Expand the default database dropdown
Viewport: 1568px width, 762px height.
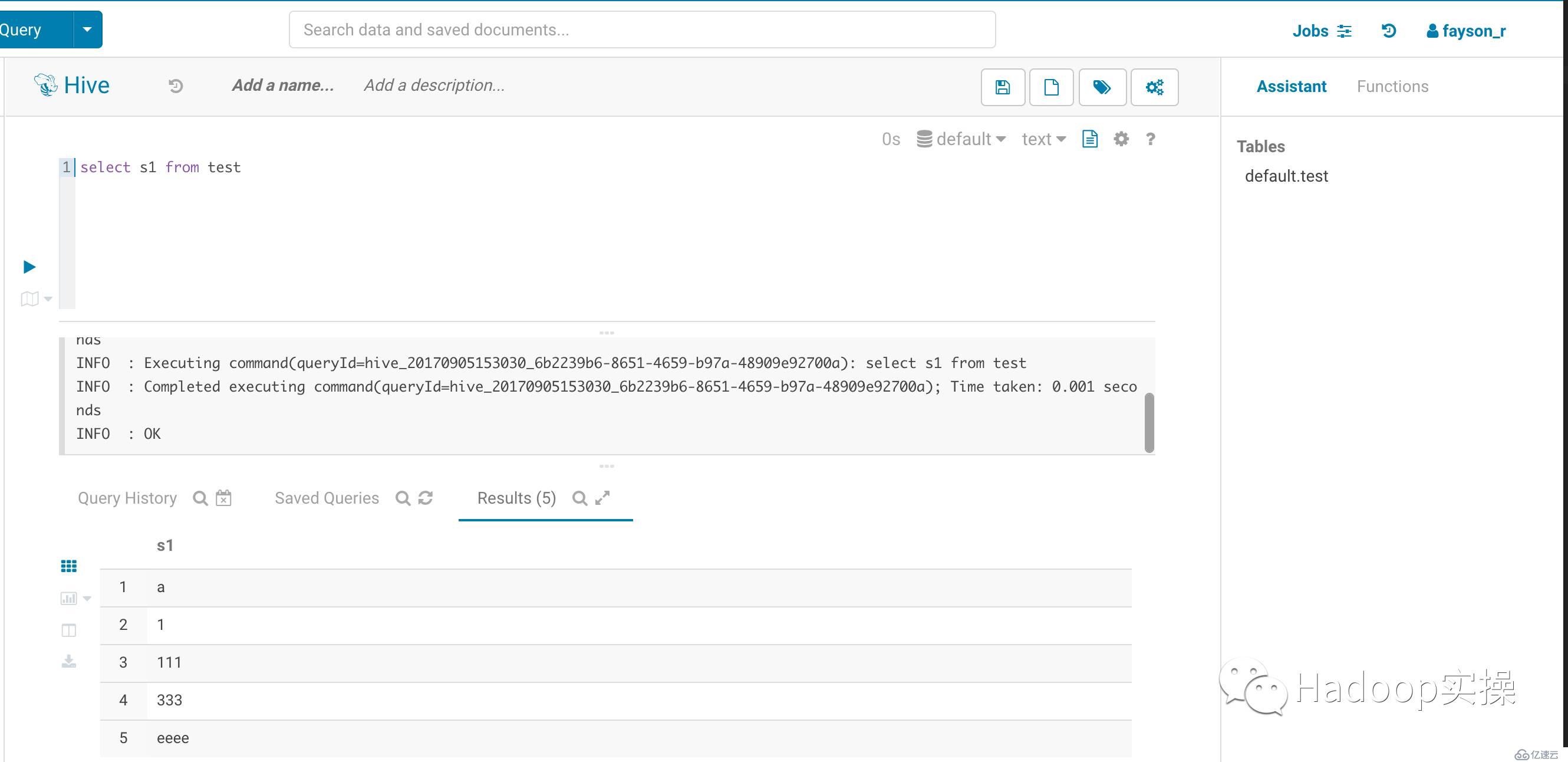tap(961, 139)
